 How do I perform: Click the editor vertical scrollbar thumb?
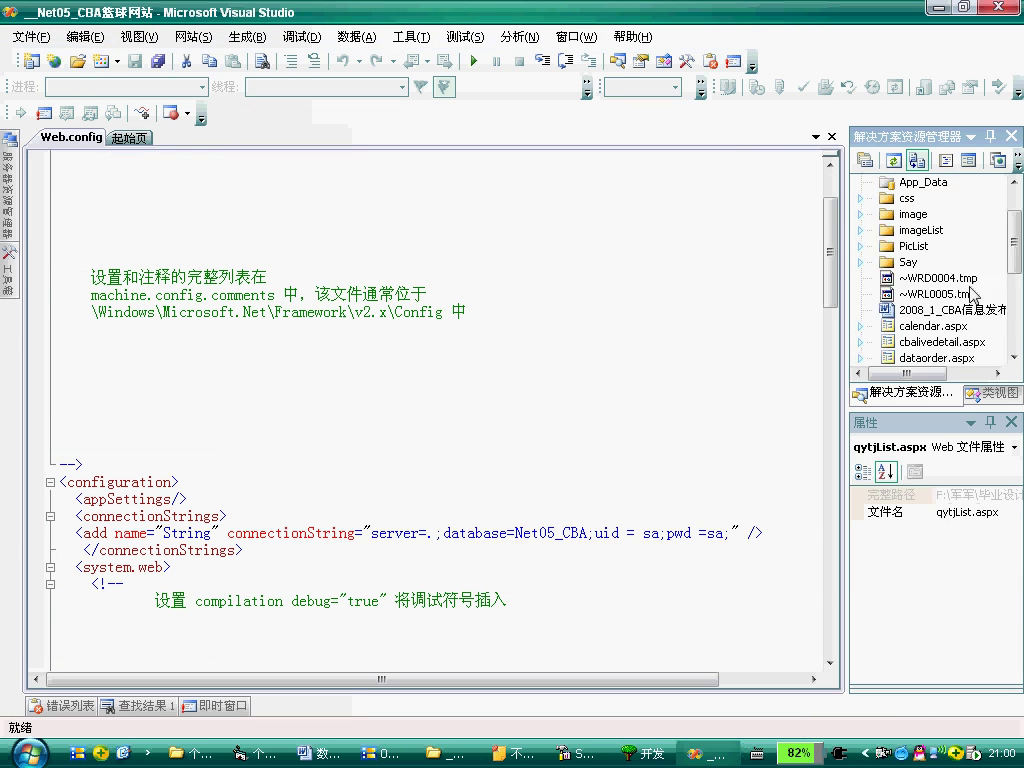click(830, 252)
